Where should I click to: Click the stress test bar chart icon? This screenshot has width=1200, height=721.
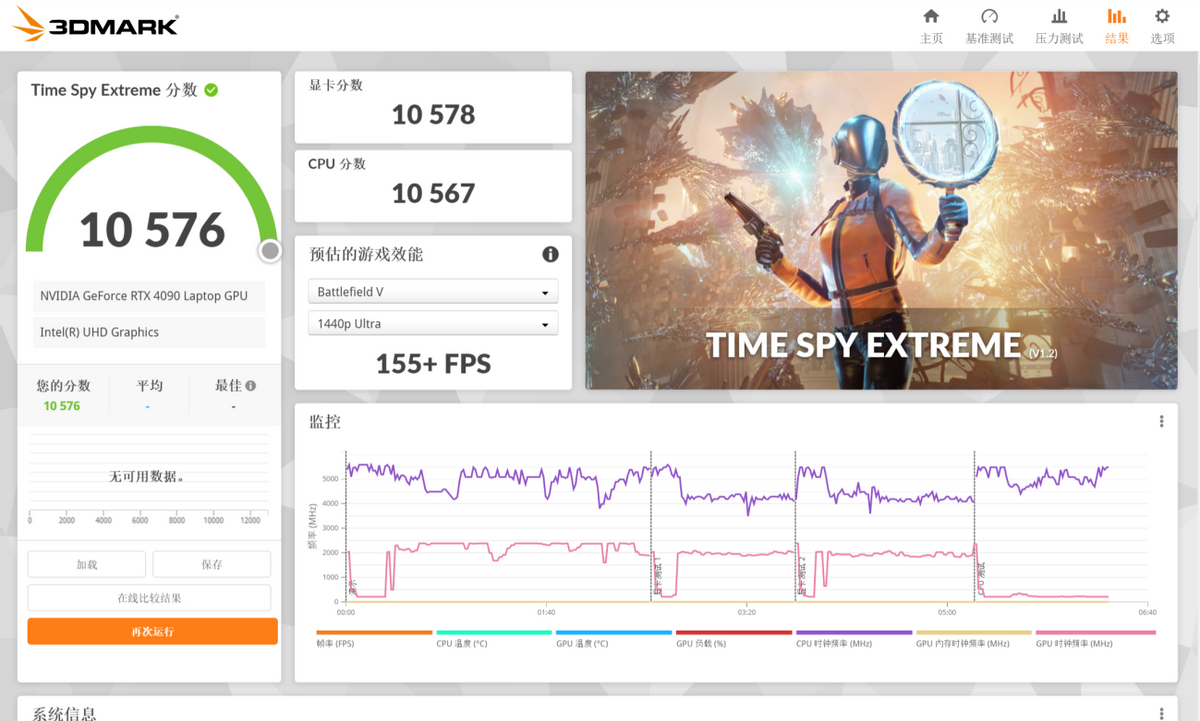tap(1059, 16)
